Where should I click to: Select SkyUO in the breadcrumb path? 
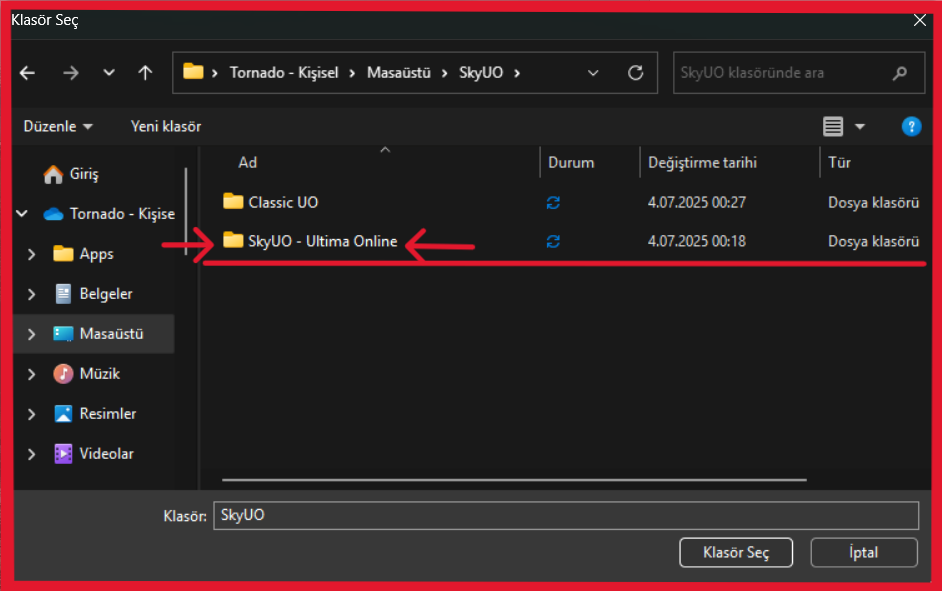[481, 73]
